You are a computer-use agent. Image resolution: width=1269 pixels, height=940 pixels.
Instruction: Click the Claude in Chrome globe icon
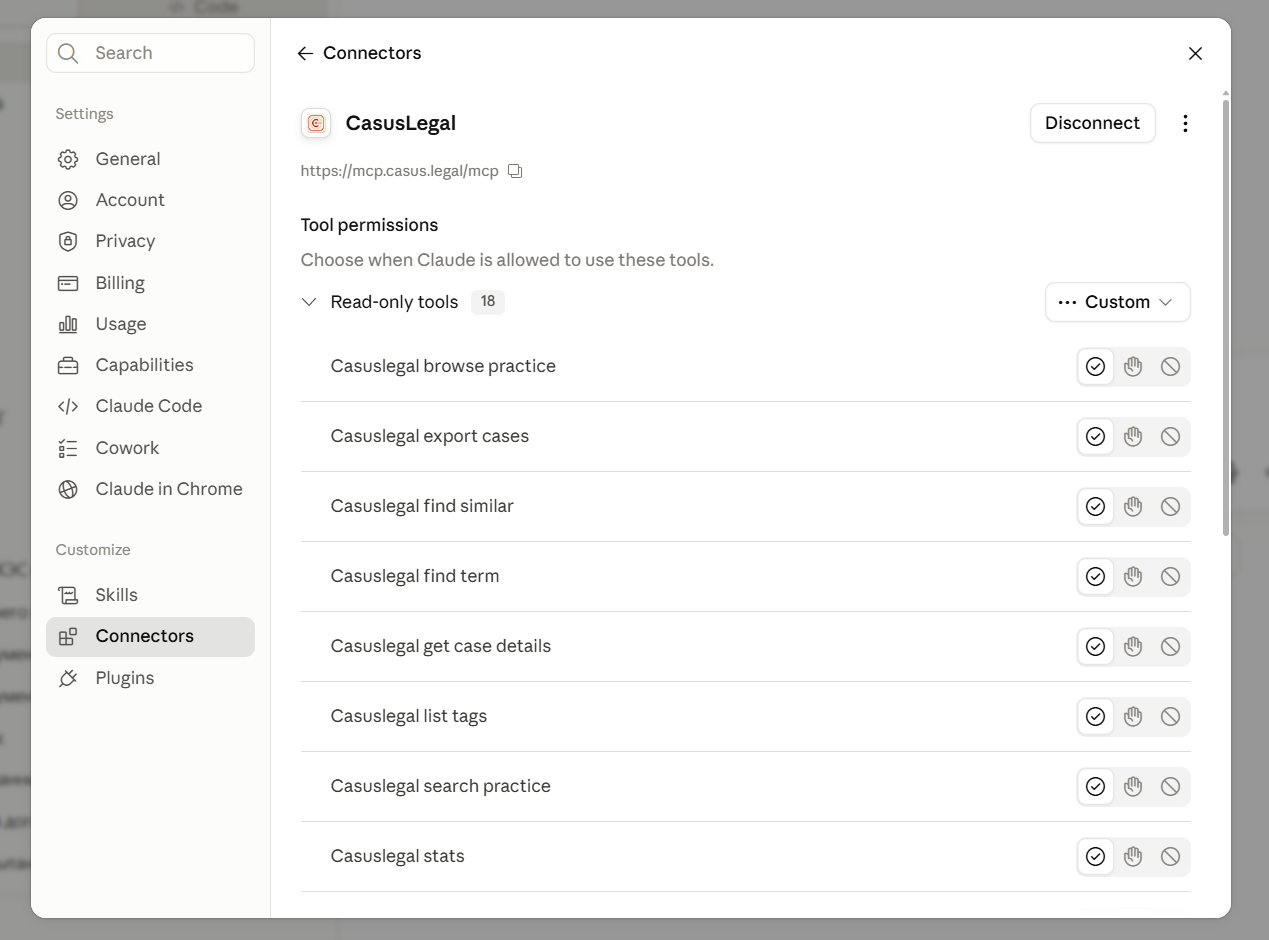[x=68, y=489]
